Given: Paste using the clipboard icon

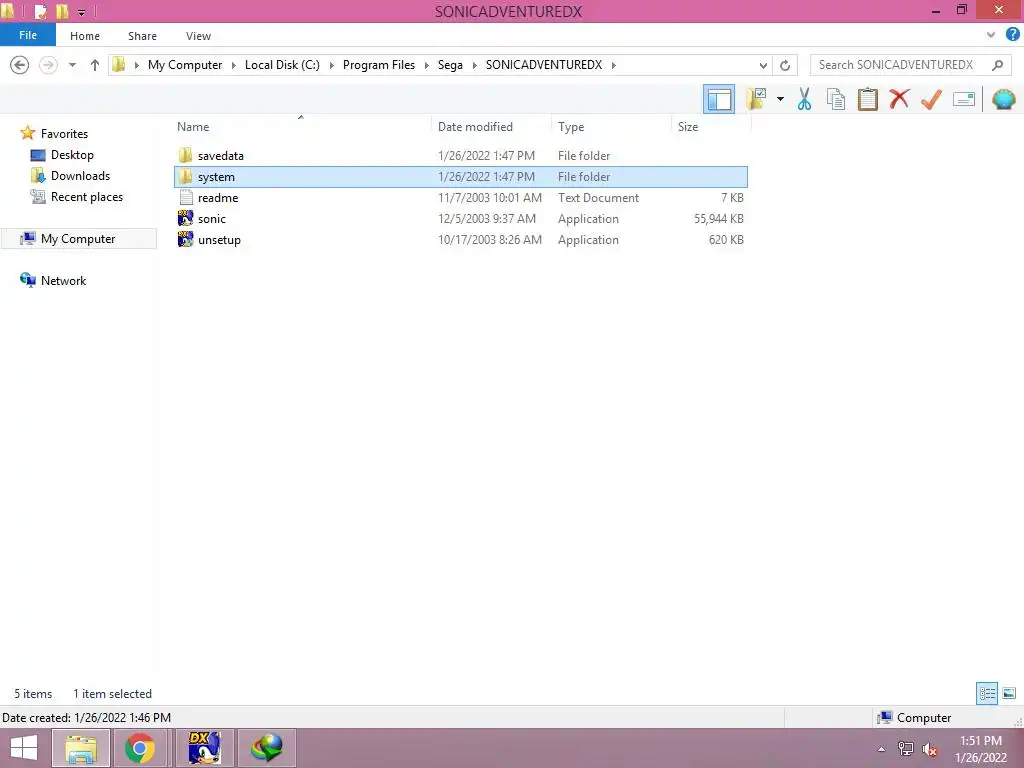Looking at the screenshot, I should (867, 99).
